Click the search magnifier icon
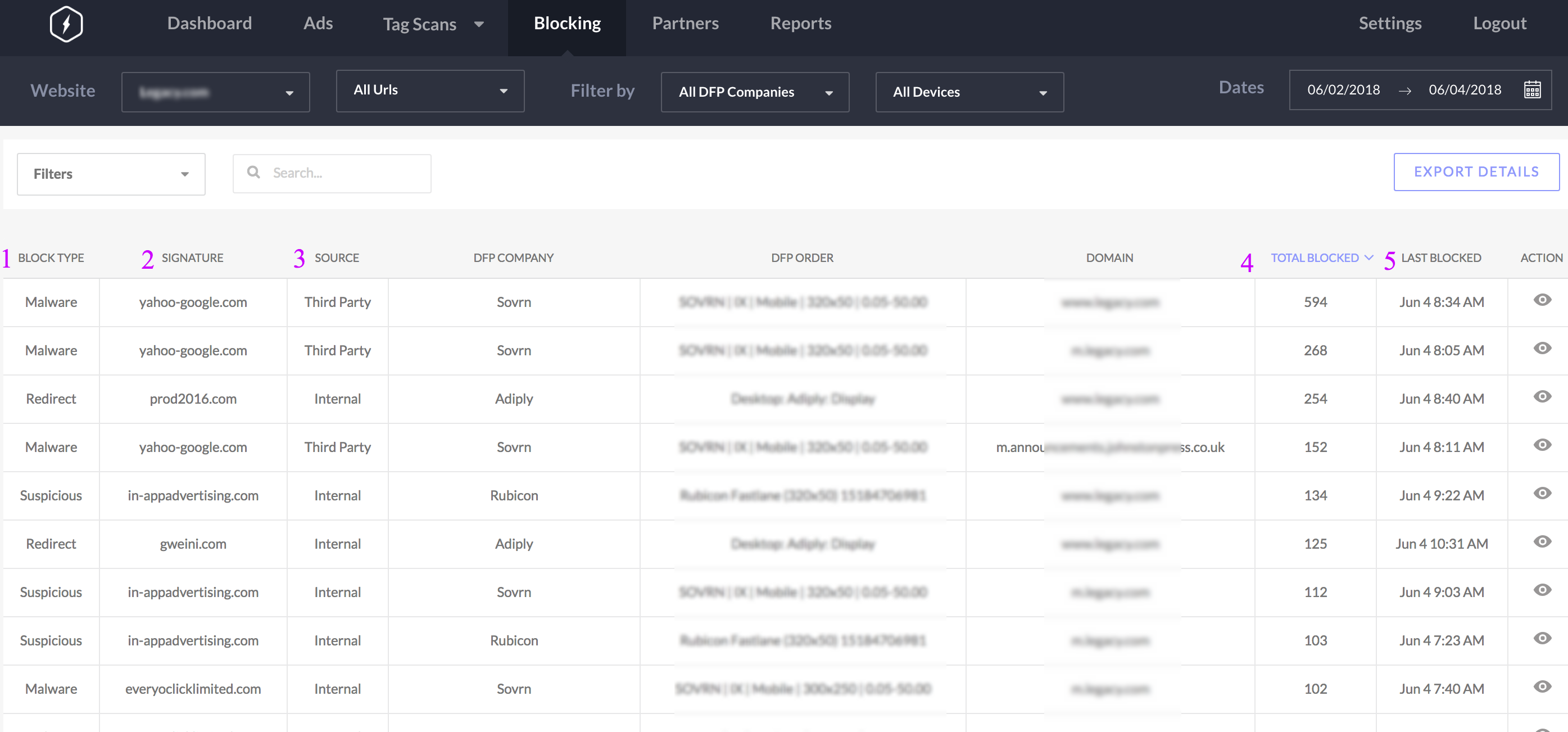Image resolution: width=1568 pixels, height=732 pixels. (x=254, y=173)
